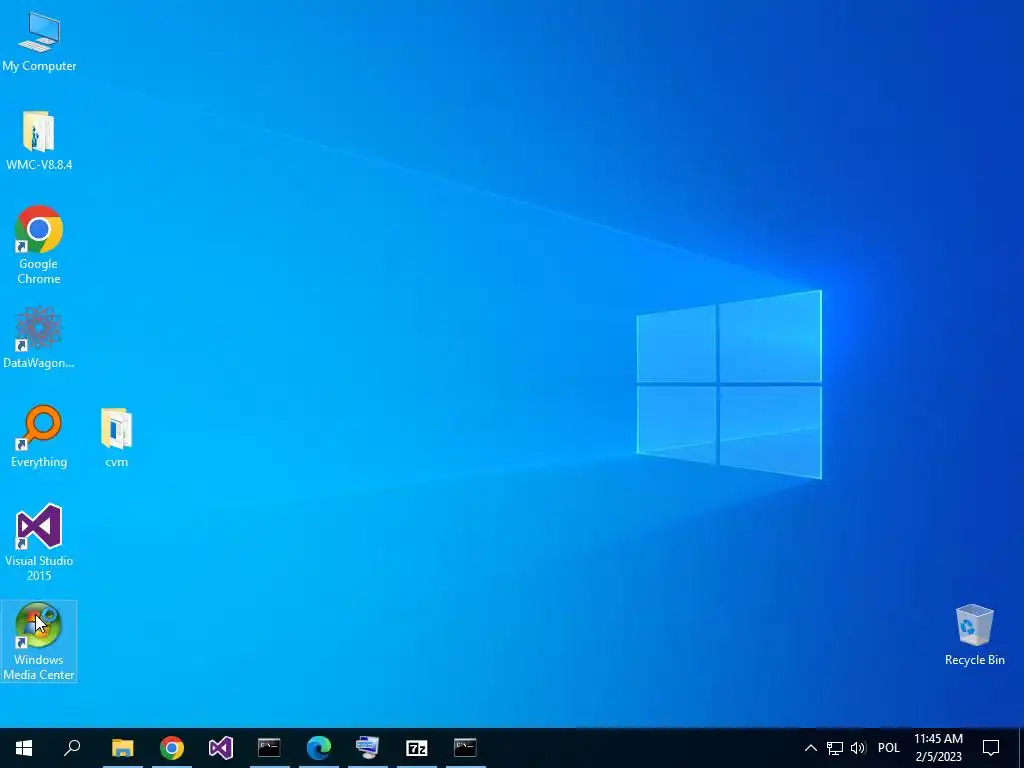
Task: Open the Windows Start menu
Action: [24, 748]
